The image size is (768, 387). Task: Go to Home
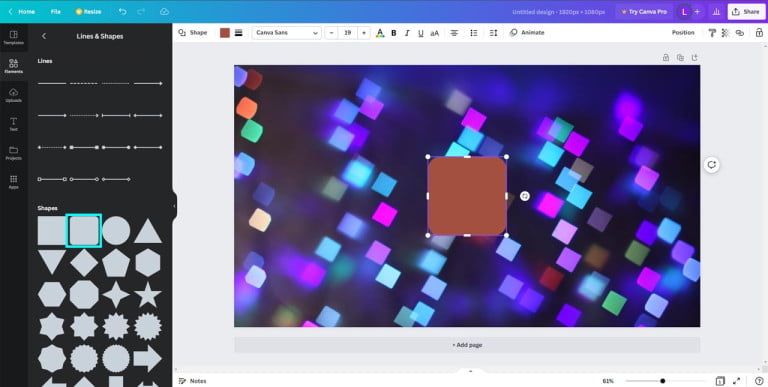click(22, 11)
